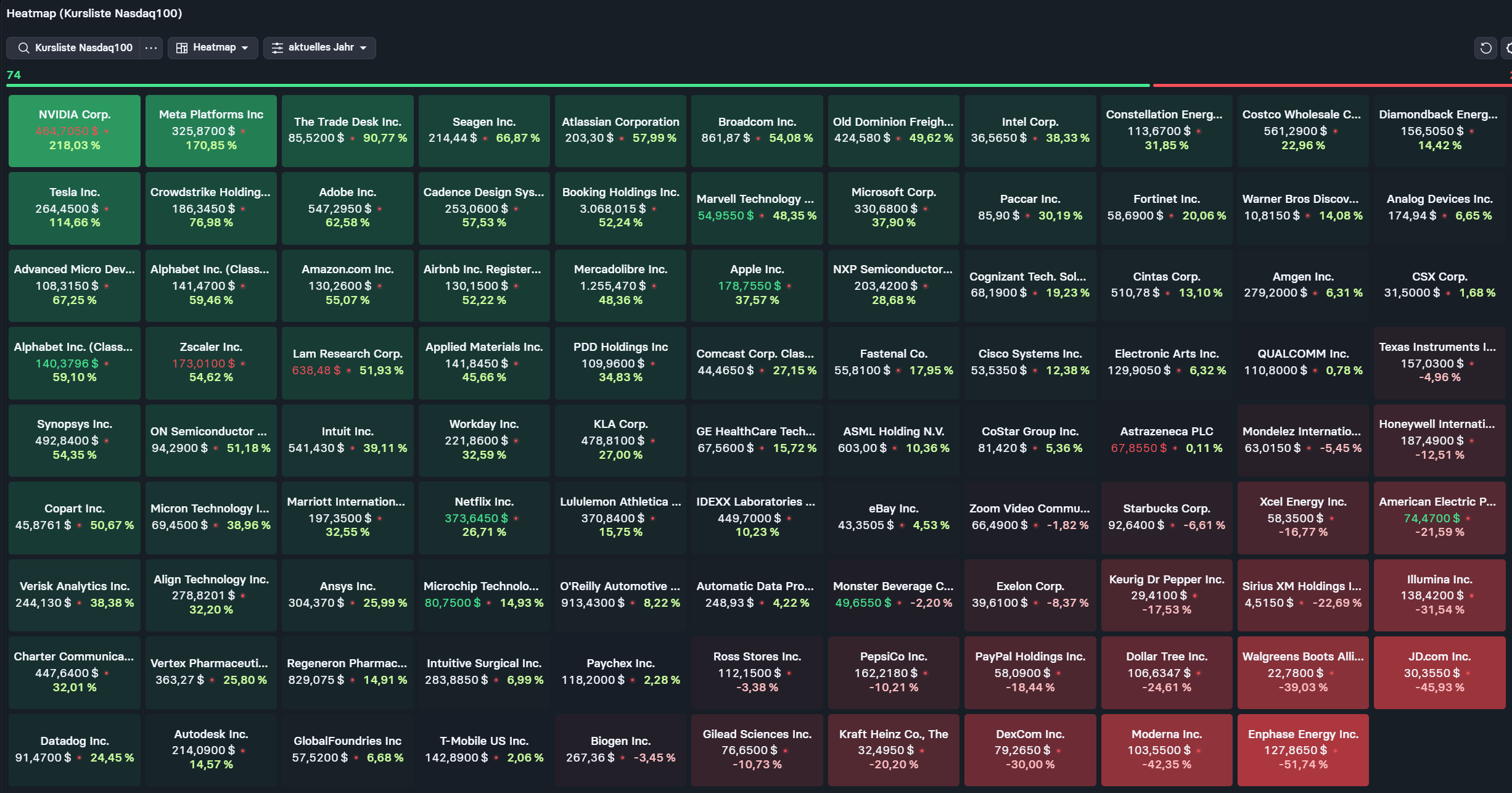The height and width of the screenshot is (793, 1512).
Task: Select the Starbucks Corp. tile
Action: (x=1167, y=518)
